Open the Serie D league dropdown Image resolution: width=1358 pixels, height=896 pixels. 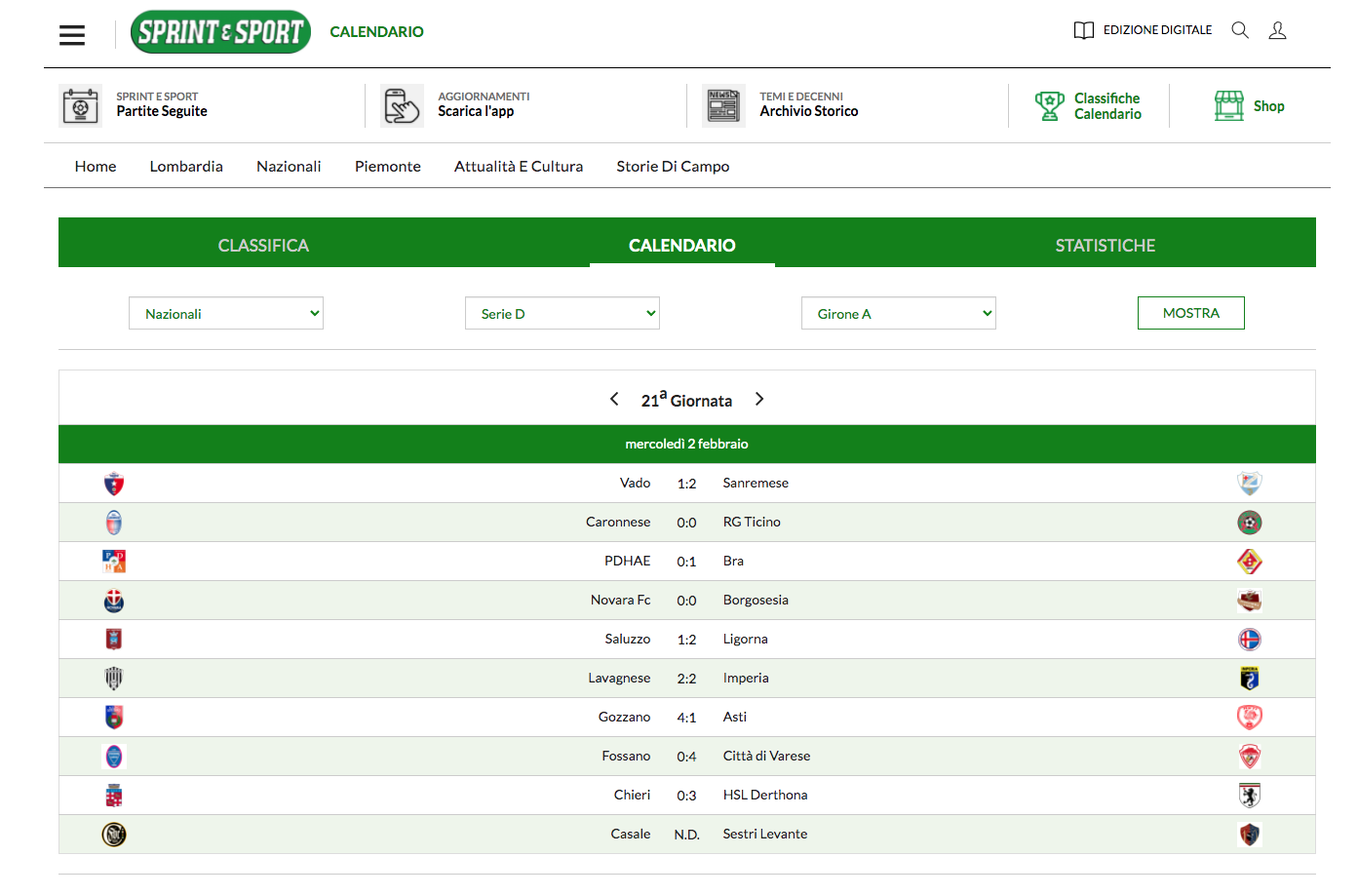pos(563,313)
